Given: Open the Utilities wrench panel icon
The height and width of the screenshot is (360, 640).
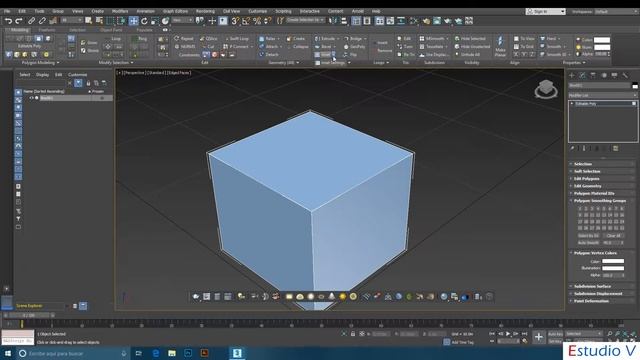Looking at the screenshot, I should click(x=625, y=76).
